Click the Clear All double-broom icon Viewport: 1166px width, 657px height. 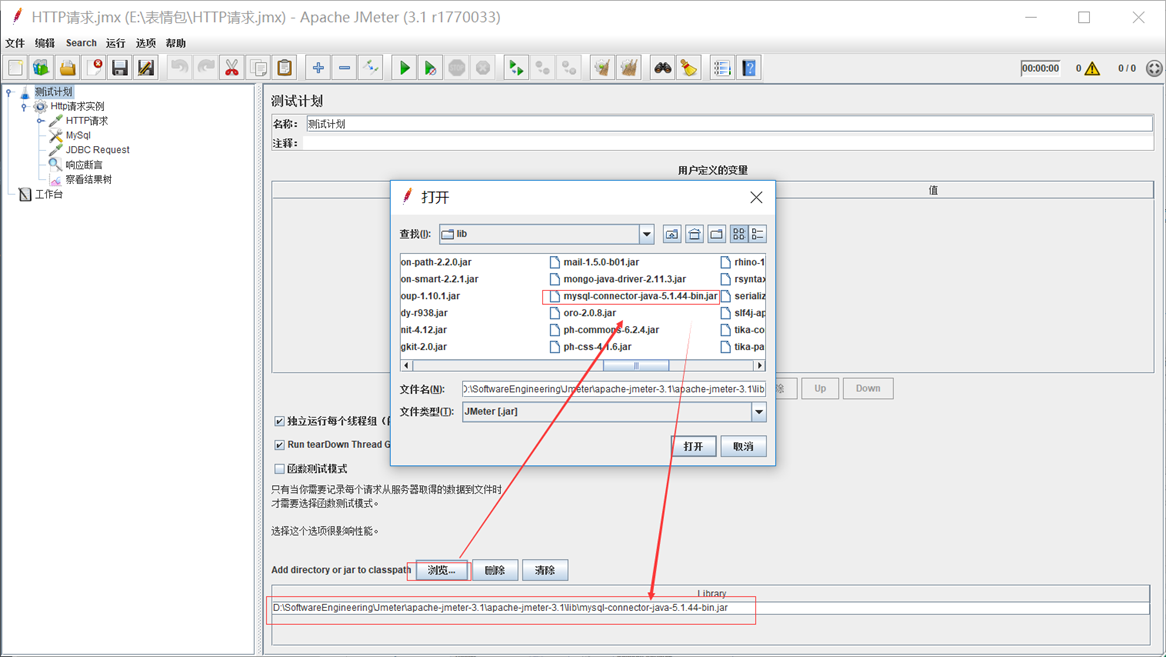click(x=629, y=68)
